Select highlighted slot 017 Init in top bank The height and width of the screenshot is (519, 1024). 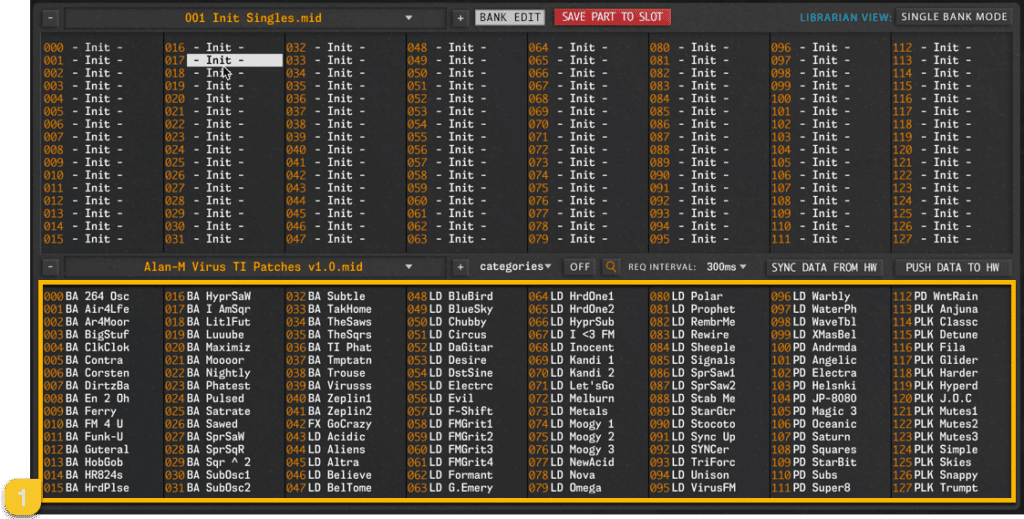224,60
